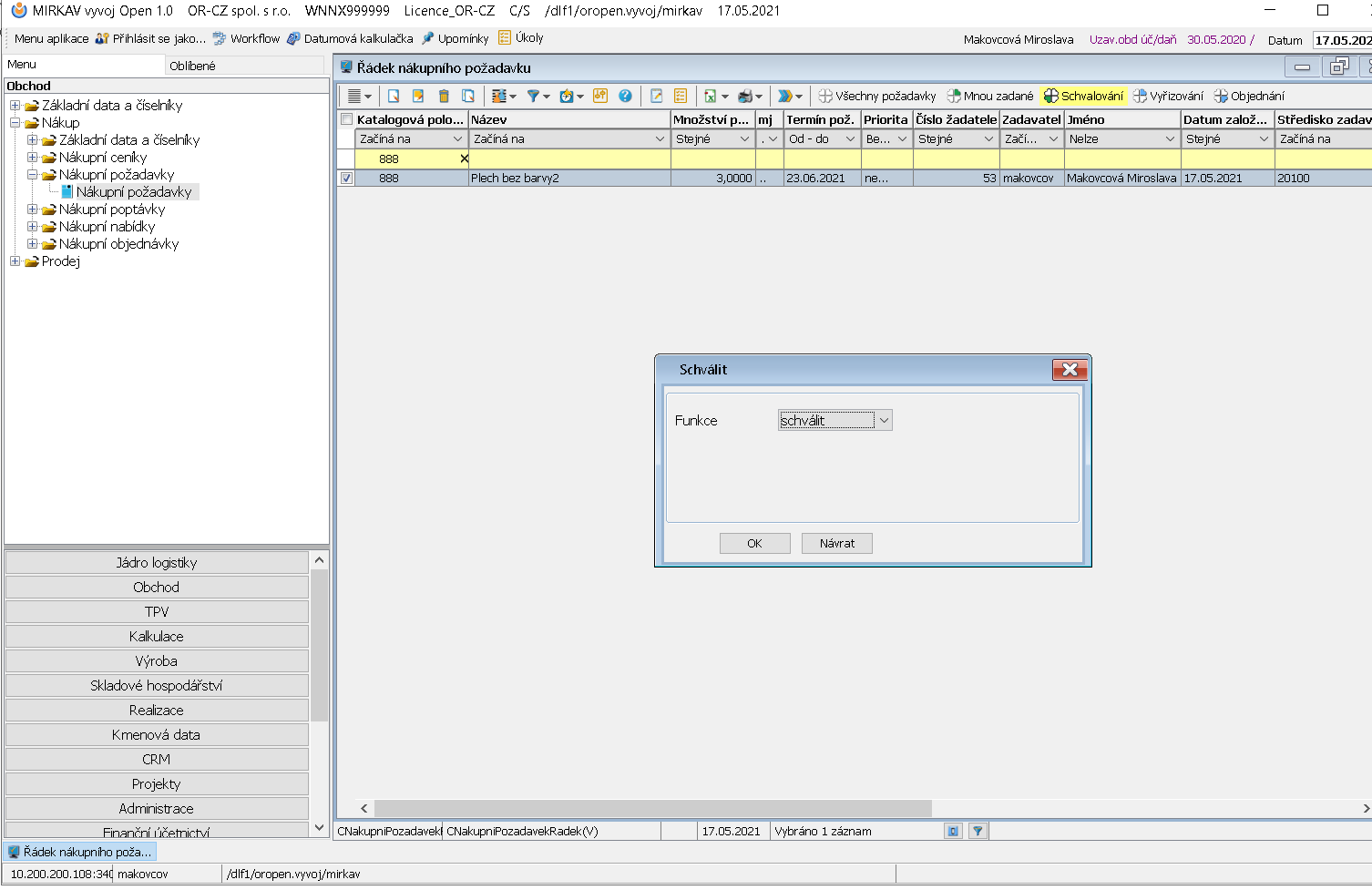Viewport: 1372px width, 890px height.
Task: Open the Název filter condition dropdown
Action: [x=660, y=139]
